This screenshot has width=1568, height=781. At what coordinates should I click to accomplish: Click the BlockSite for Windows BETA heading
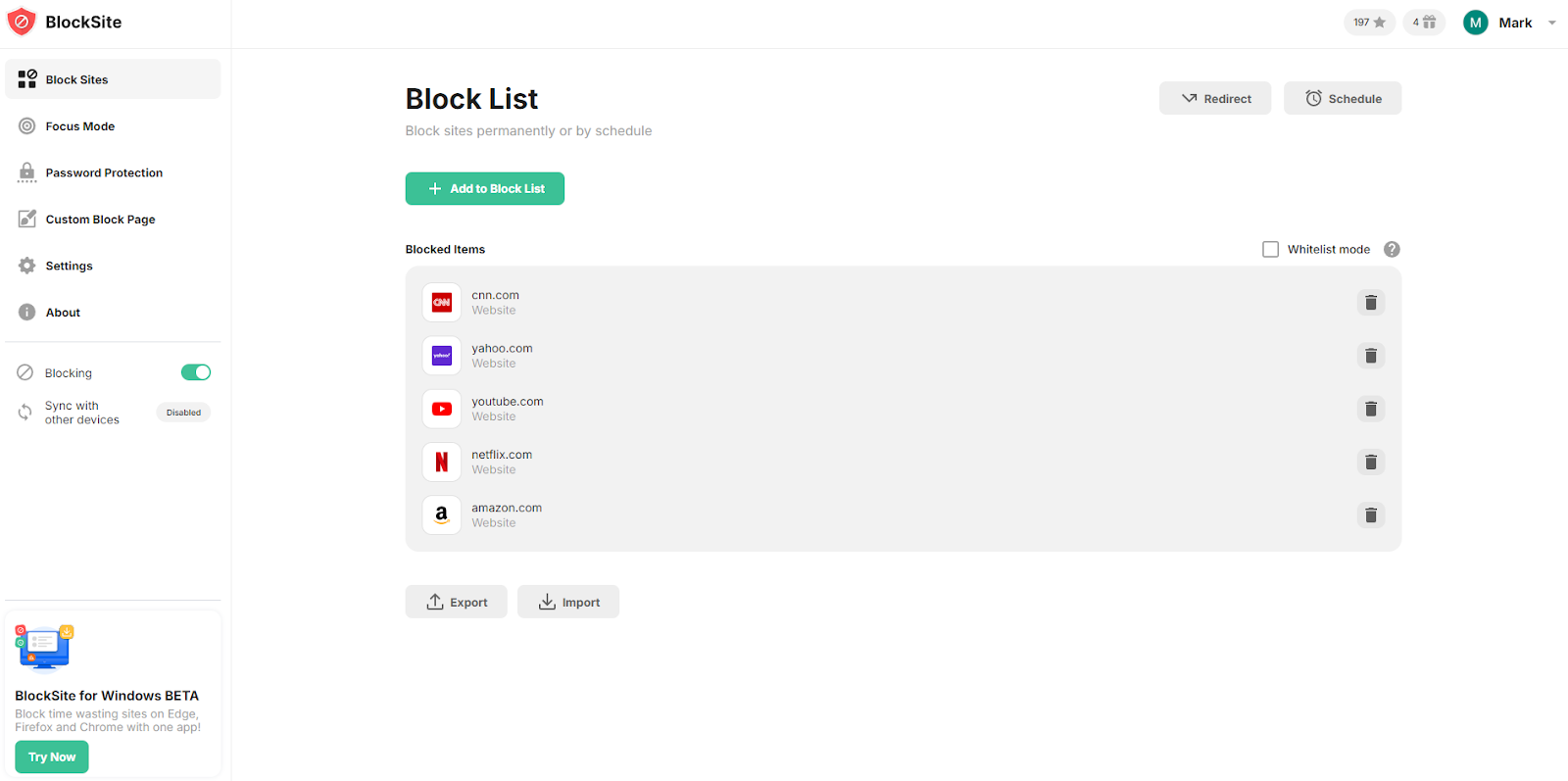point(107,696)
